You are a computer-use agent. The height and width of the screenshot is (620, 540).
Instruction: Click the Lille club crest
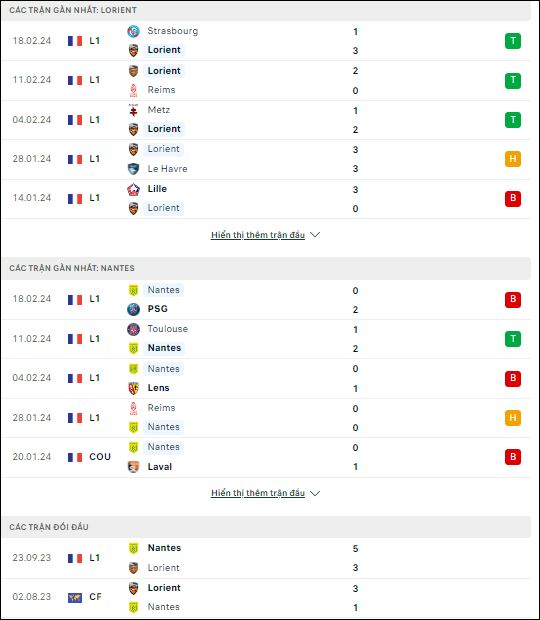click(x=133, y=189)
